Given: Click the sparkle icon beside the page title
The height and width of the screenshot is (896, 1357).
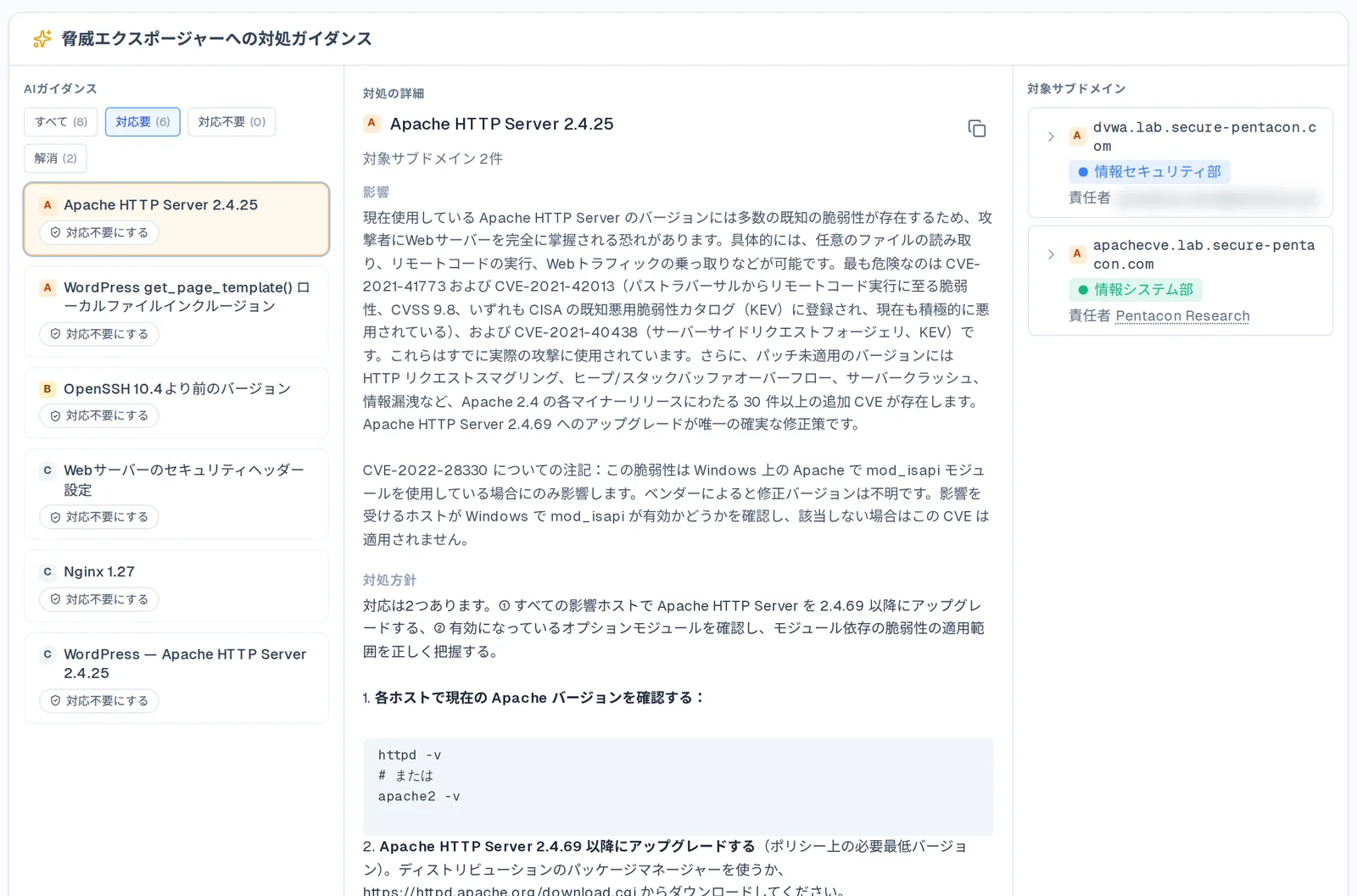Looking at the screenshot, I should point(42,39).
